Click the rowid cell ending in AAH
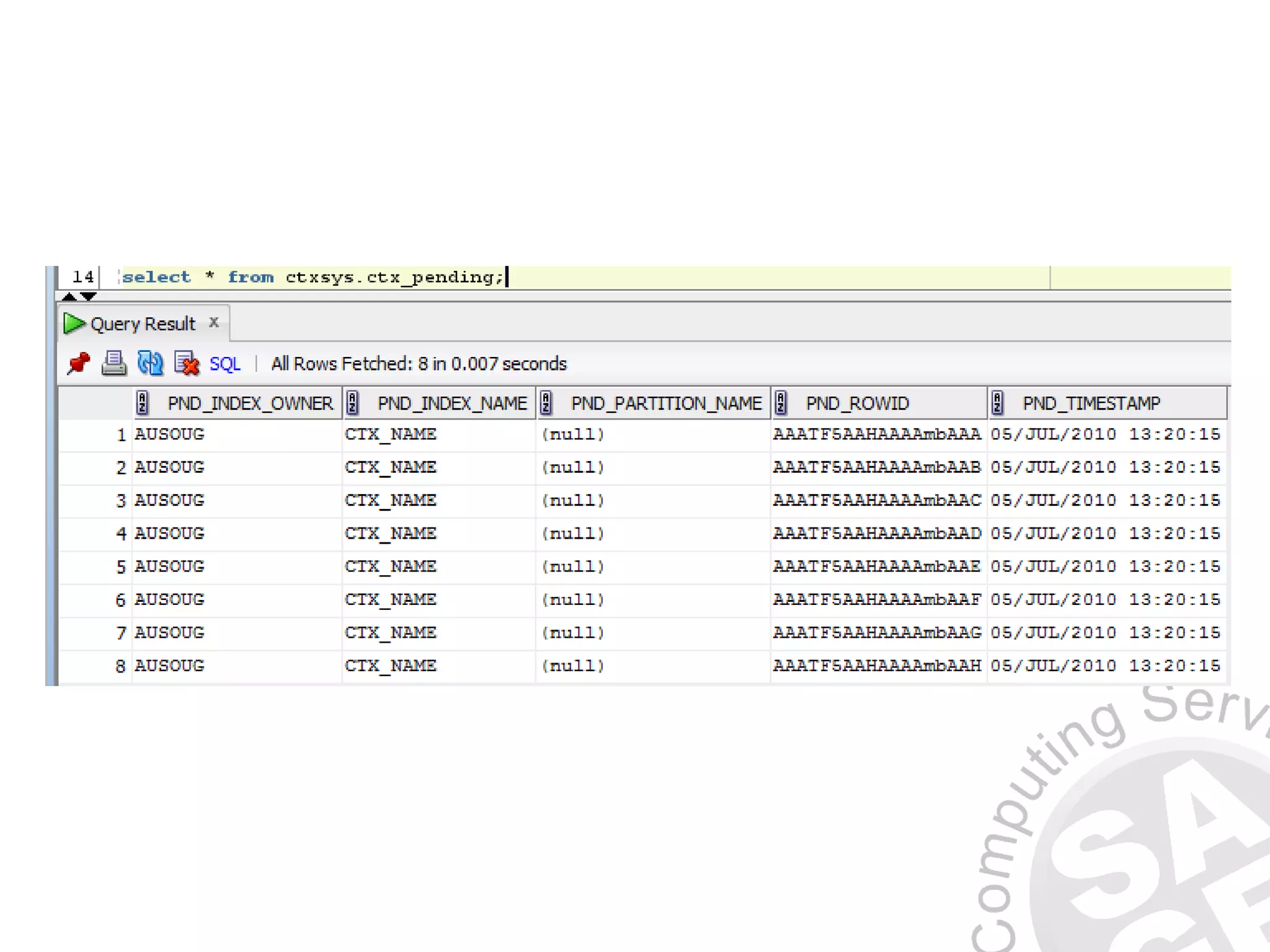Screen dimensions: 1270x952 pos(877,666)
